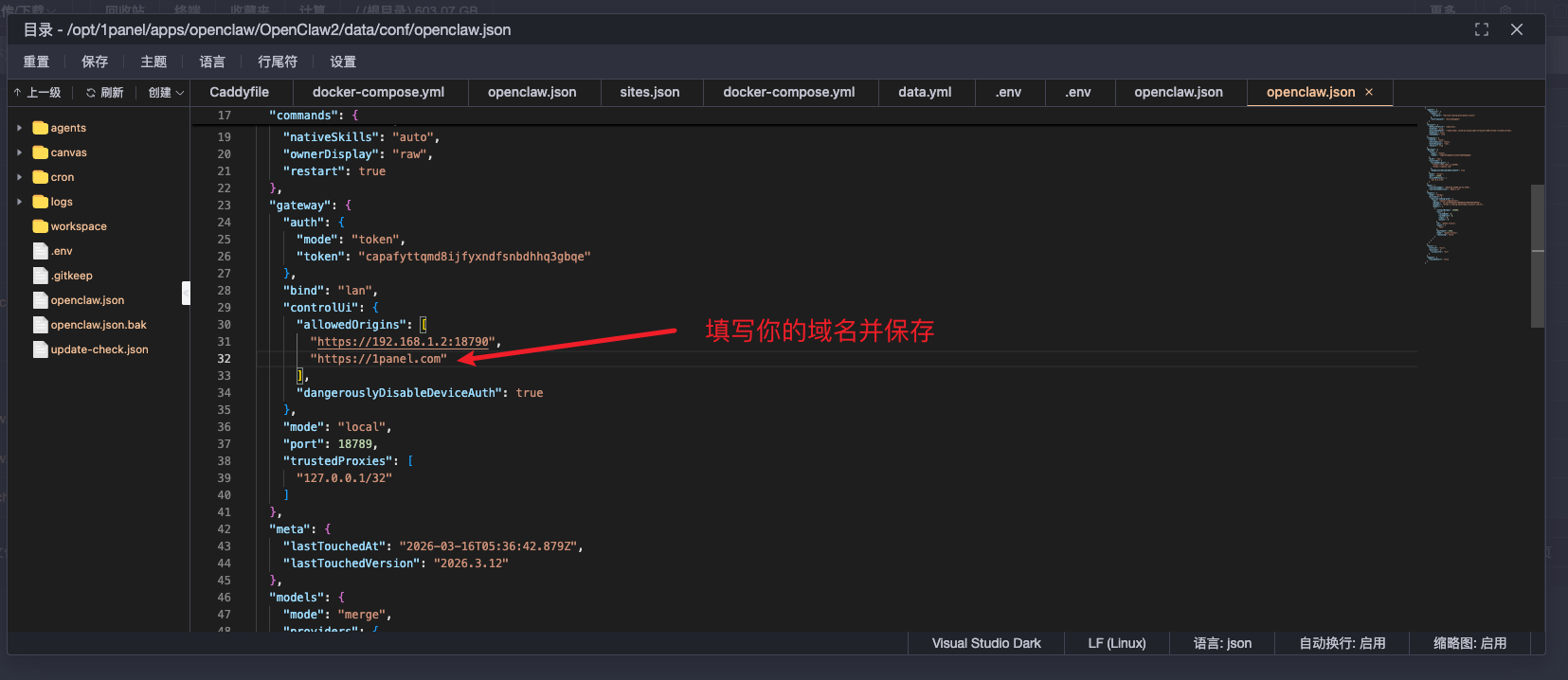Screen dimensions: 1568x680
Task: Click the agents folder icon
Action: pyautogui.click(x=40, y=128)
